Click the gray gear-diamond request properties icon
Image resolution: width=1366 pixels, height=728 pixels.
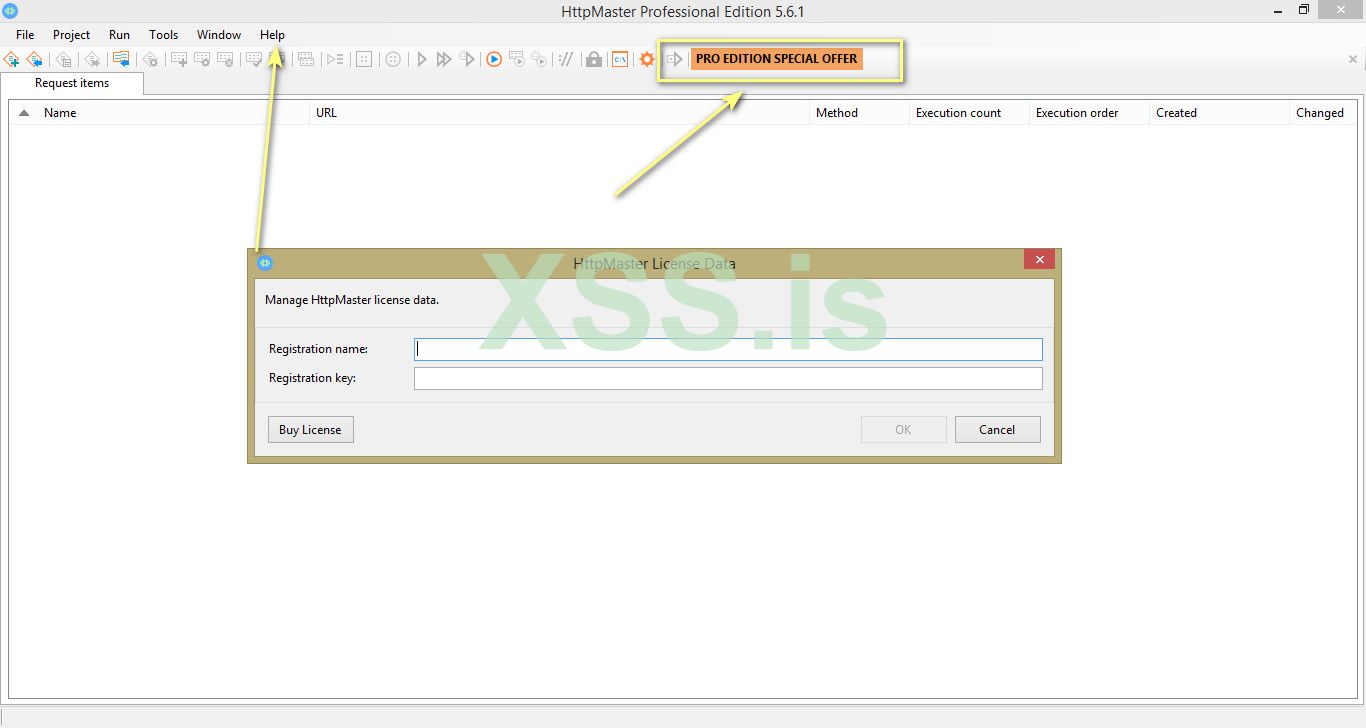click(150, 59)
